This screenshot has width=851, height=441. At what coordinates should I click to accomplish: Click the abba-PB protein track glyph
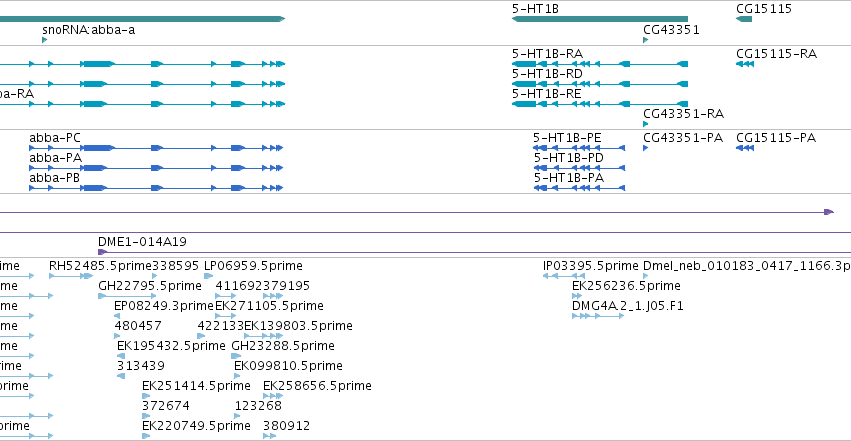point(156,188)
